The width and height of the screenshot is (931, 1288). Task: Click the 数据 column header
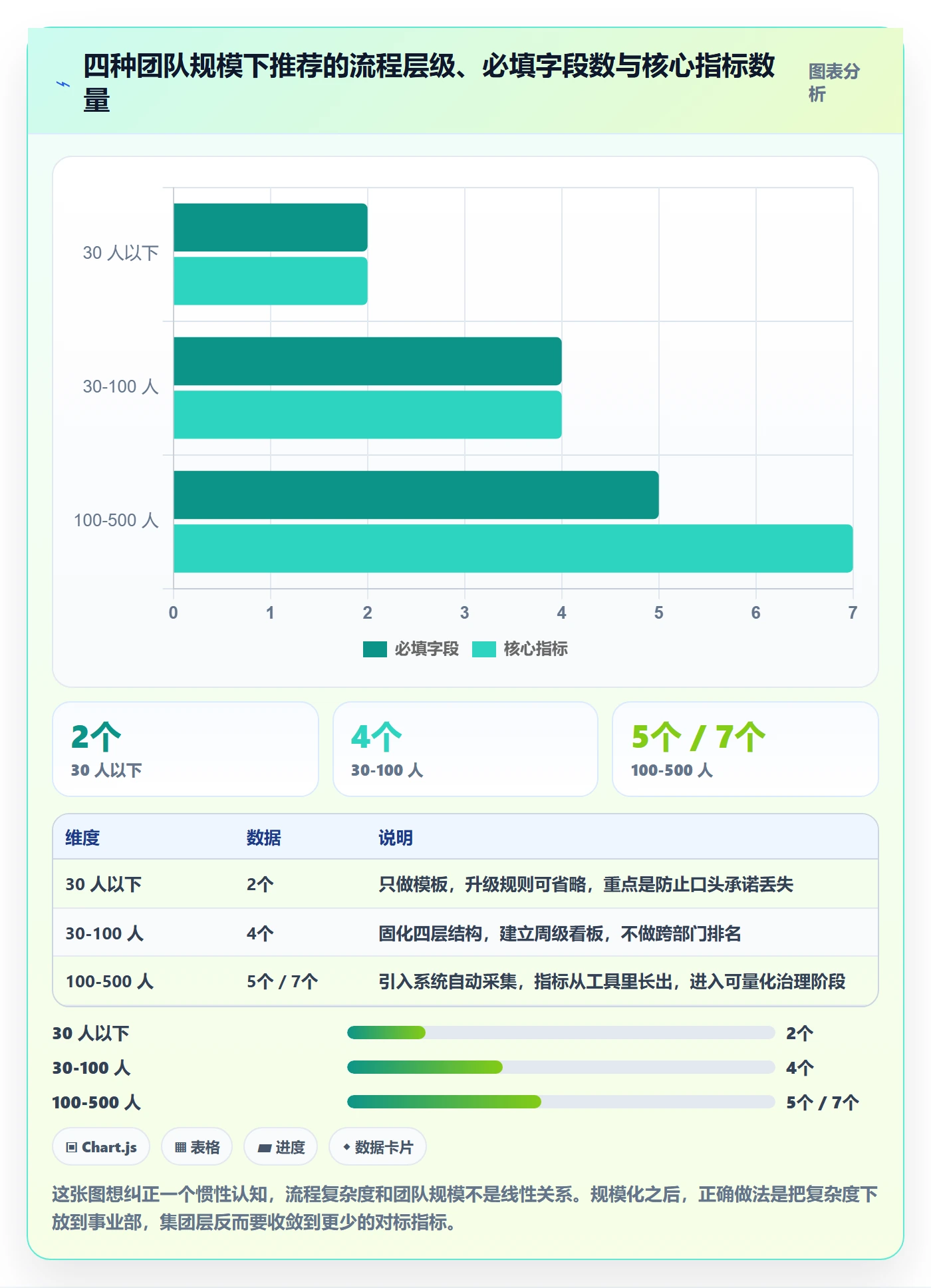tap(264, 838)
